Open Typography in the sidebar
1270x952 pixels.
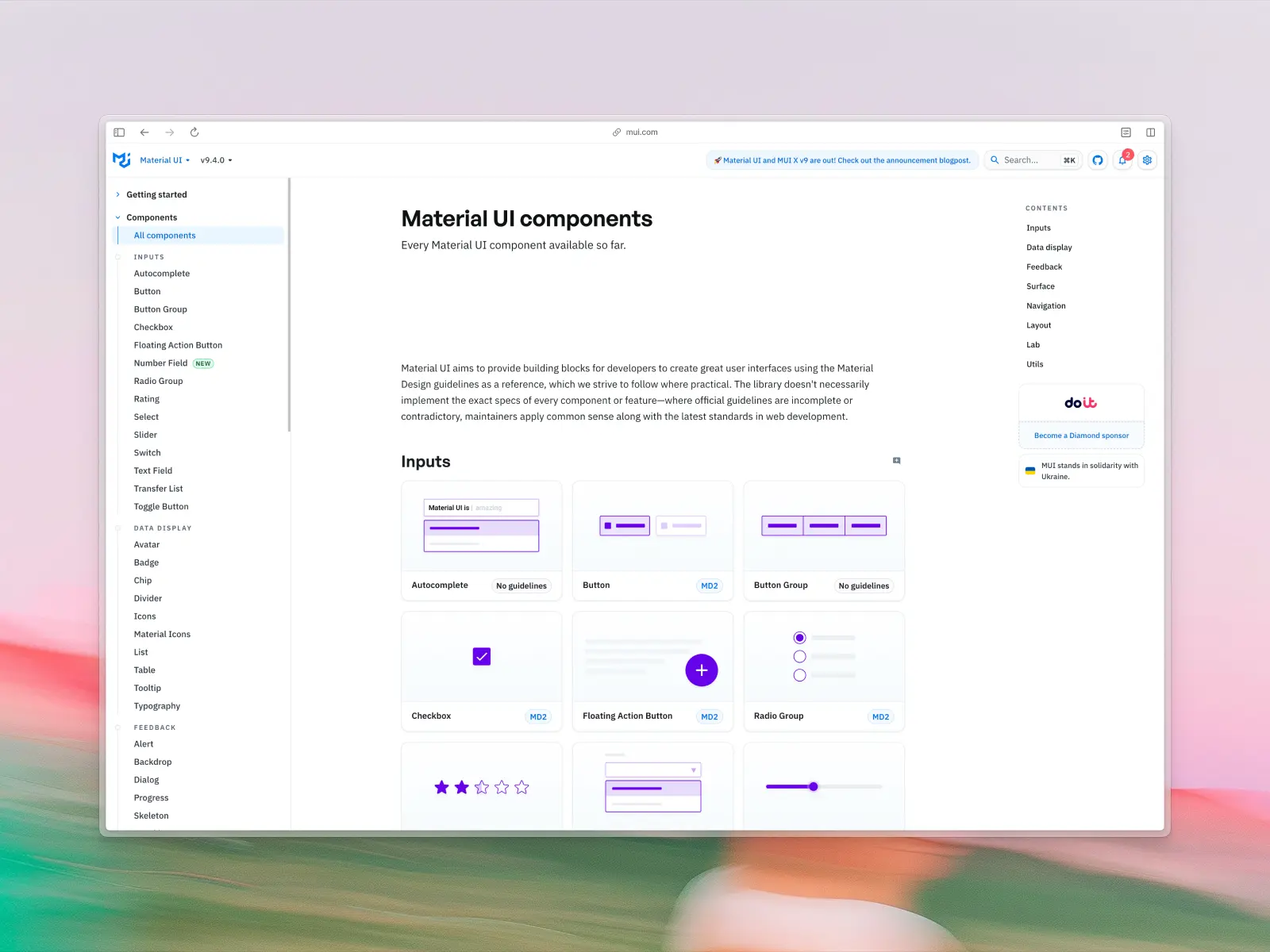[x=157, y=706]
